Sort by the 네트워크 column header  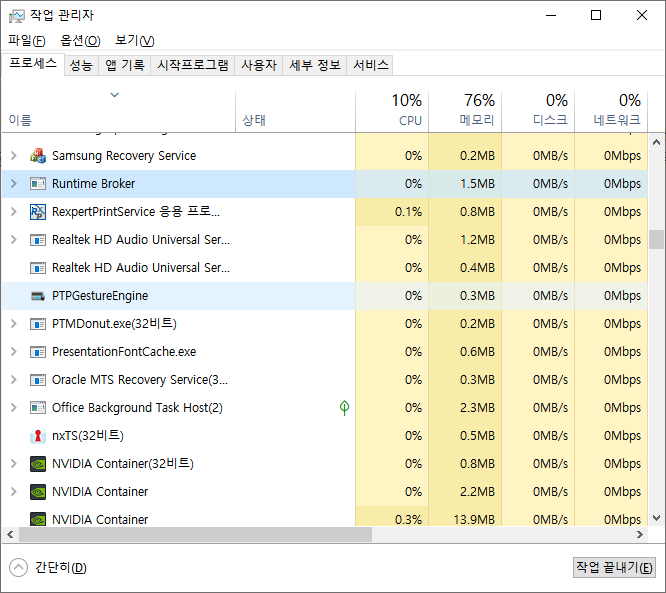click(611, 111)
